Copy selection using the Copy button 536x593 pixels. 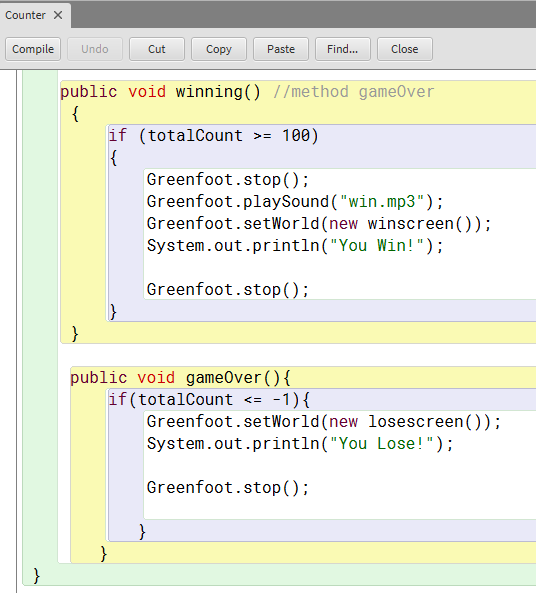pyautogui.click(x=219, y=49)
